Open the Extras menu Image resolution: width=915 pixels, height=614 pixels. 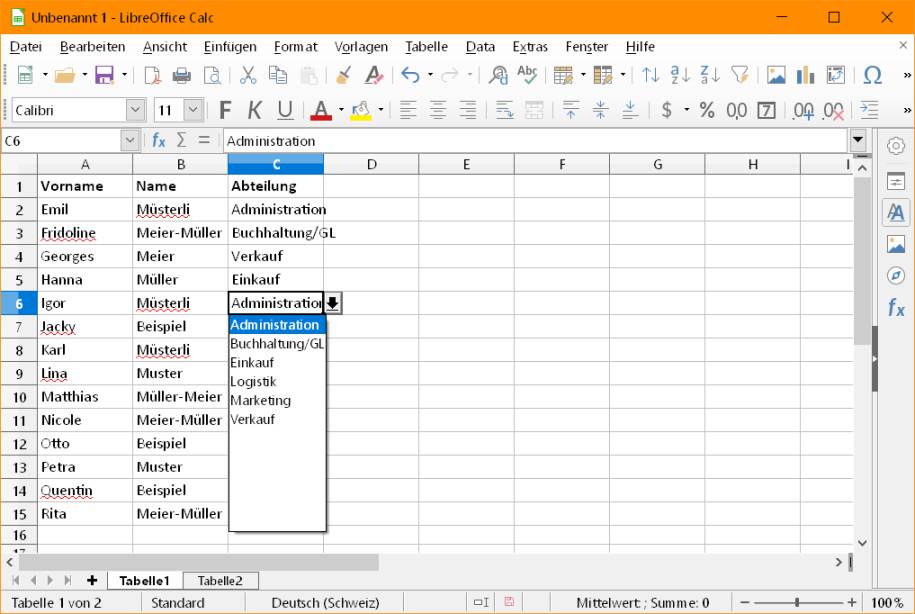[530, 46]
